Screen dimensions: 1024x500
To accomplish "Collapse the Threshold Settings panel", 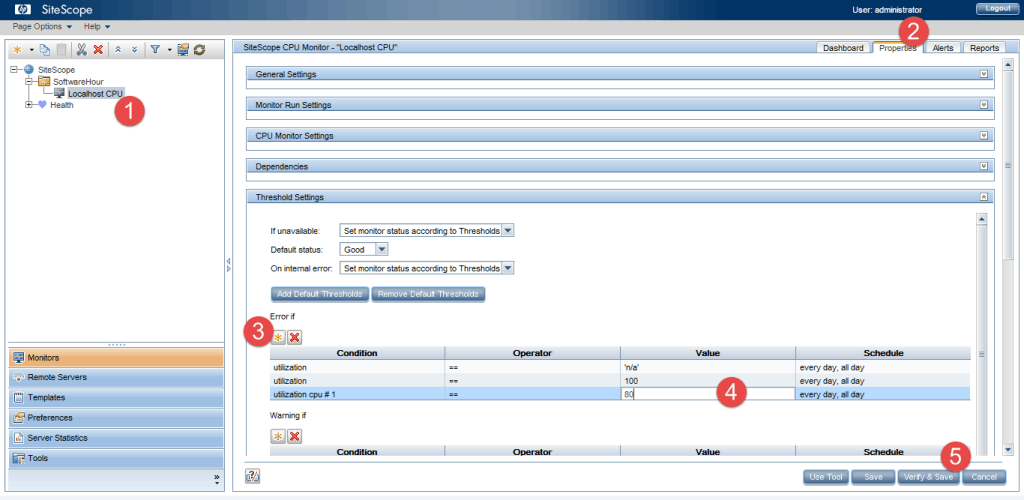I will pos(984,196).
